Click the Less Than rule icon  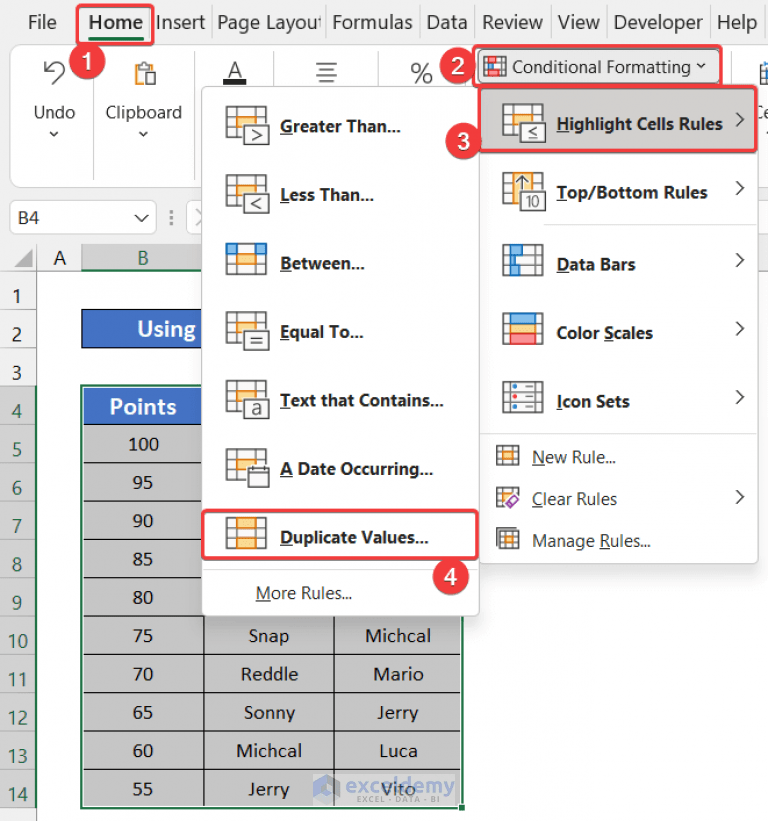point(247,194)
